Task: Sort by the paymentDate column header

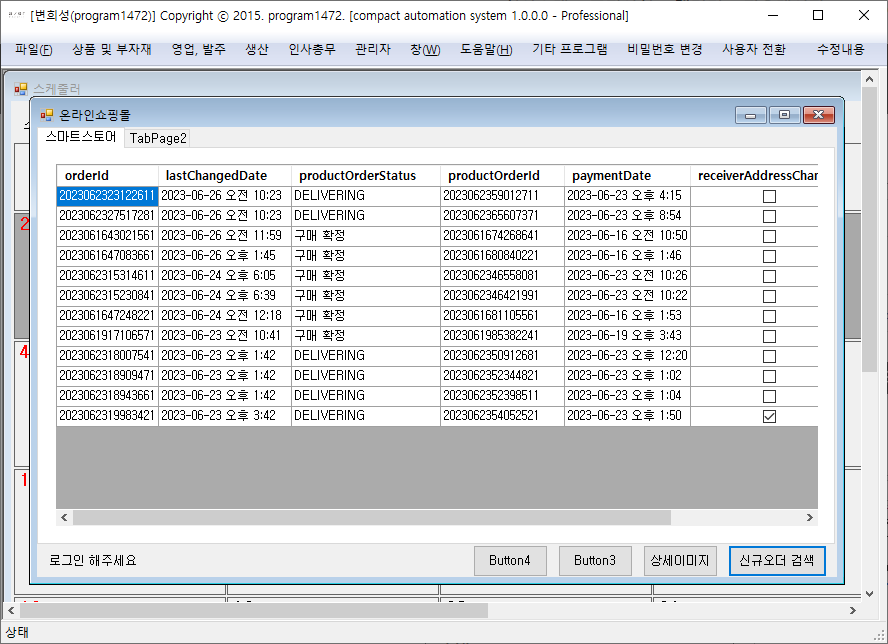Action: [x=626, y=176]
